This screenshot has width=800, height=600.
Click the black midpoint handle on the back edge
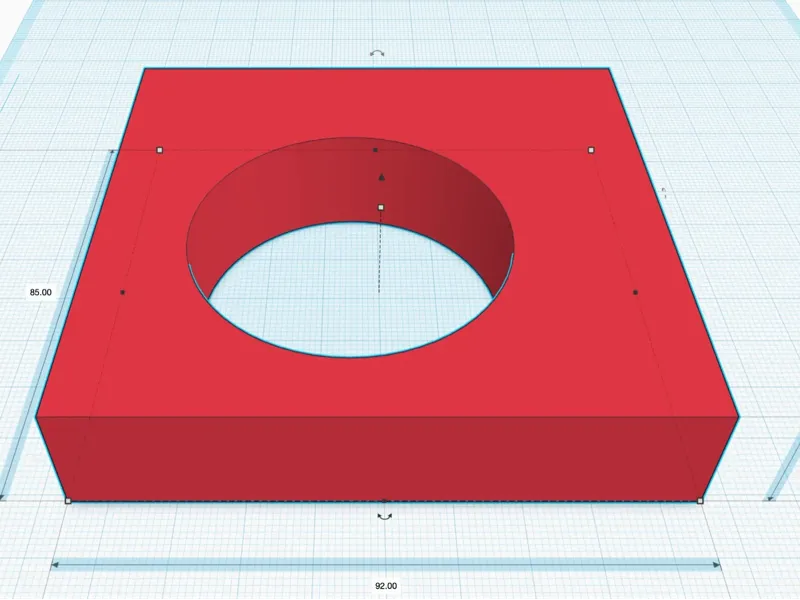(x=376, y=150)
